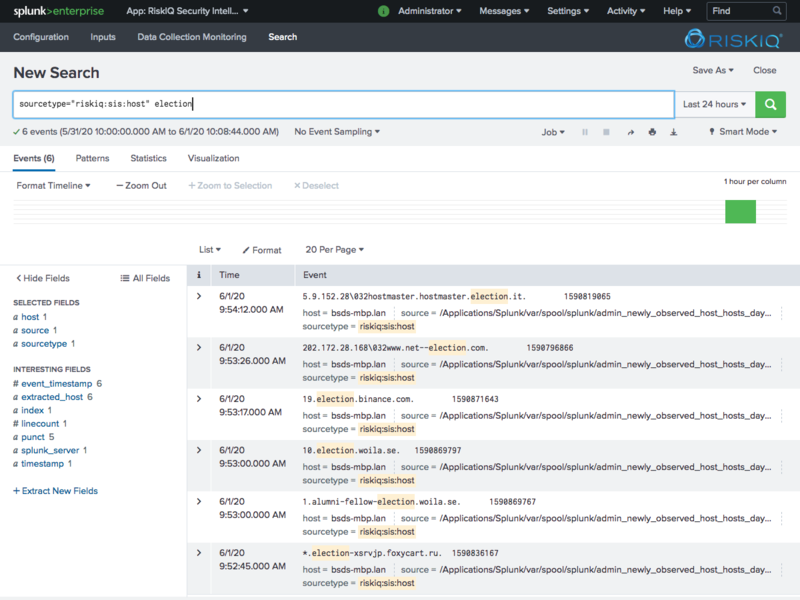Viewport: 800px width, 600px height.
Task: Open the App RiskIQ Security Intelligence dropdown
Action: (187, 11)
